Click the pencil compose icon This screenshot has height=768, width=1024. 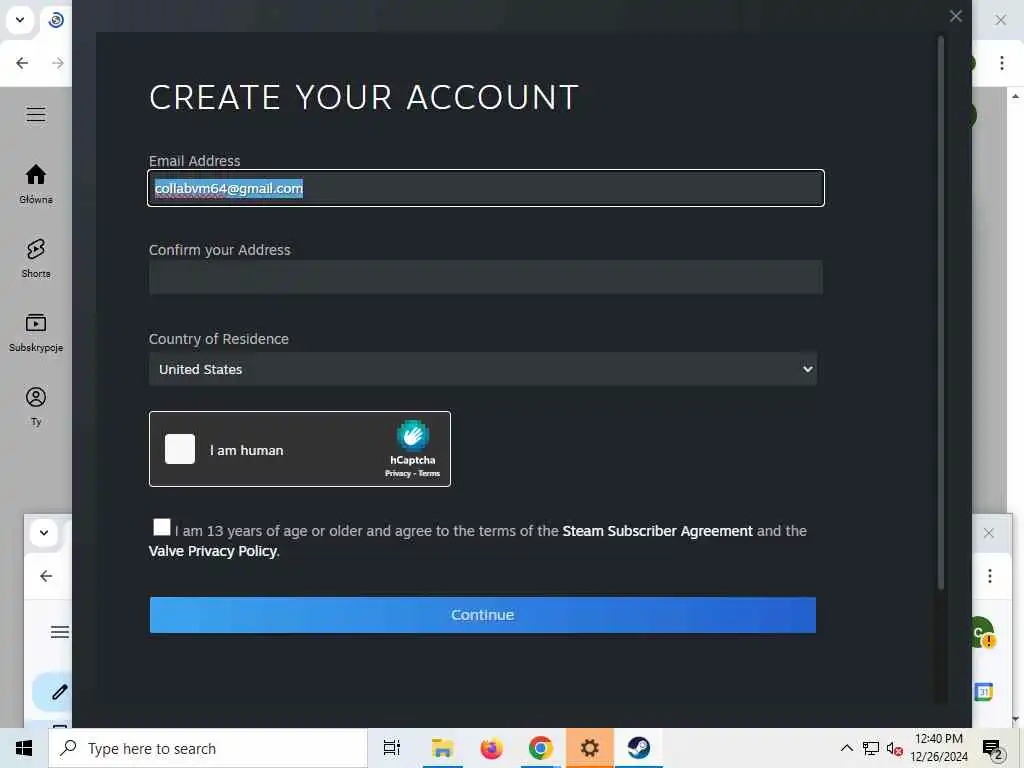click(x=59, y=692)
